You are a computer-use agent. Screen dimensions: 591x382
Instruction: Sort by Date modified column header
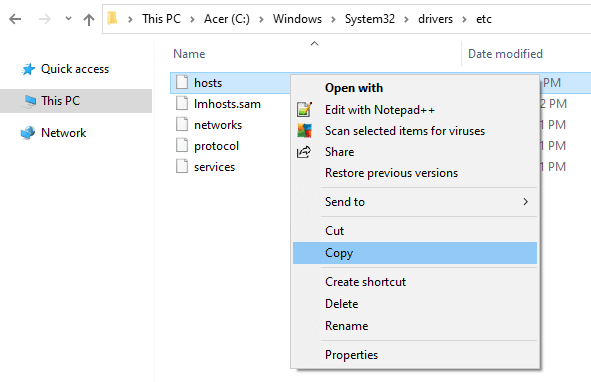[505, 54]
